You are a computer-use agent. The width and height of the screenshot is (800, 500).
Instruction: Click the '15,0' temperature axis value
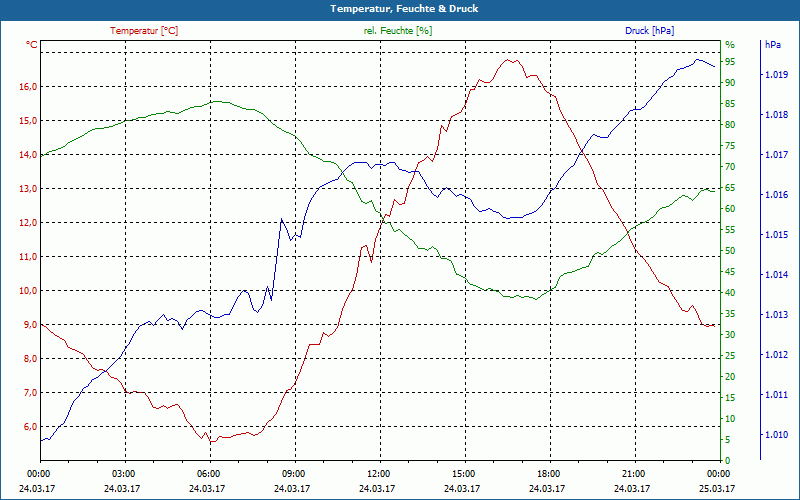tap(28, 121)
